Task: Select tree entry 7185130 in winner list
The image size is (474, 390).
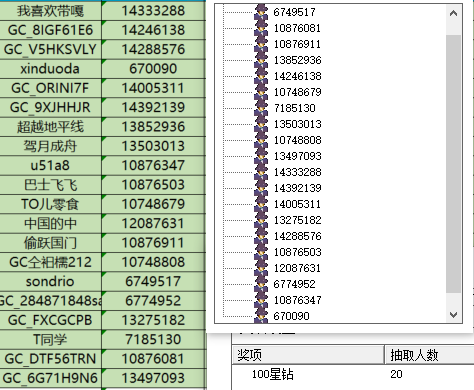Action: [294, 108]
